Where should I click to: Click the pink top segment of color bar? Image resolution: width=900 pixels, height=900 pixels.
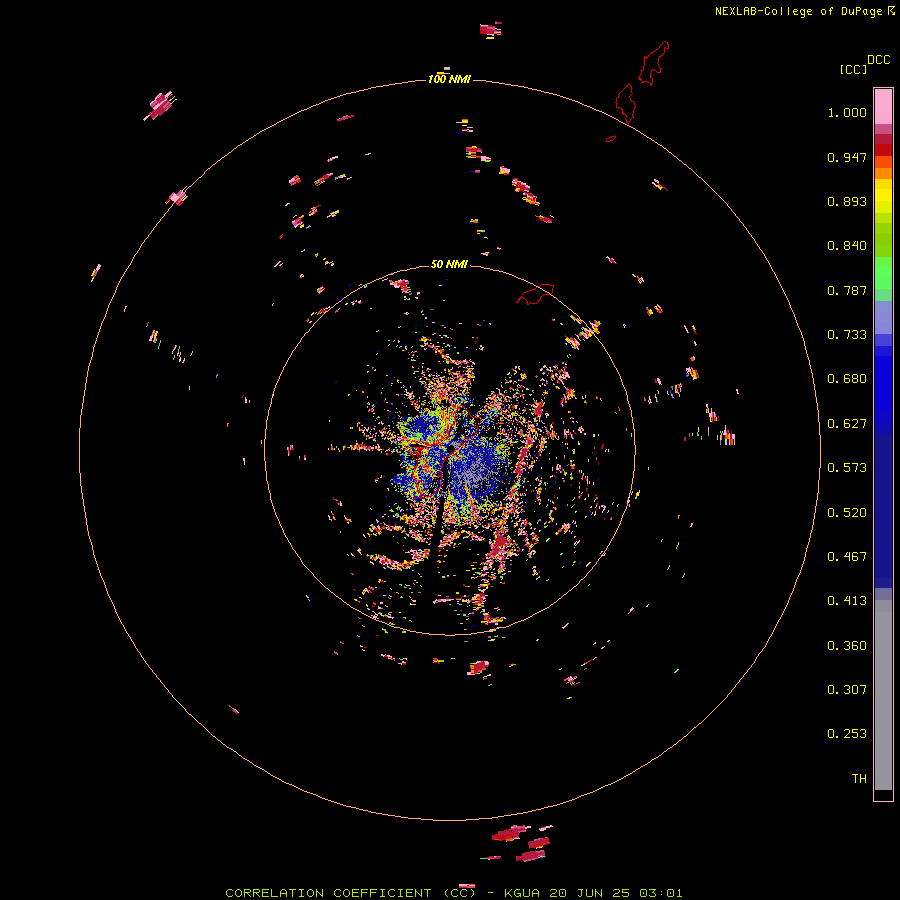pyautogui.click(x=883, y=106)
